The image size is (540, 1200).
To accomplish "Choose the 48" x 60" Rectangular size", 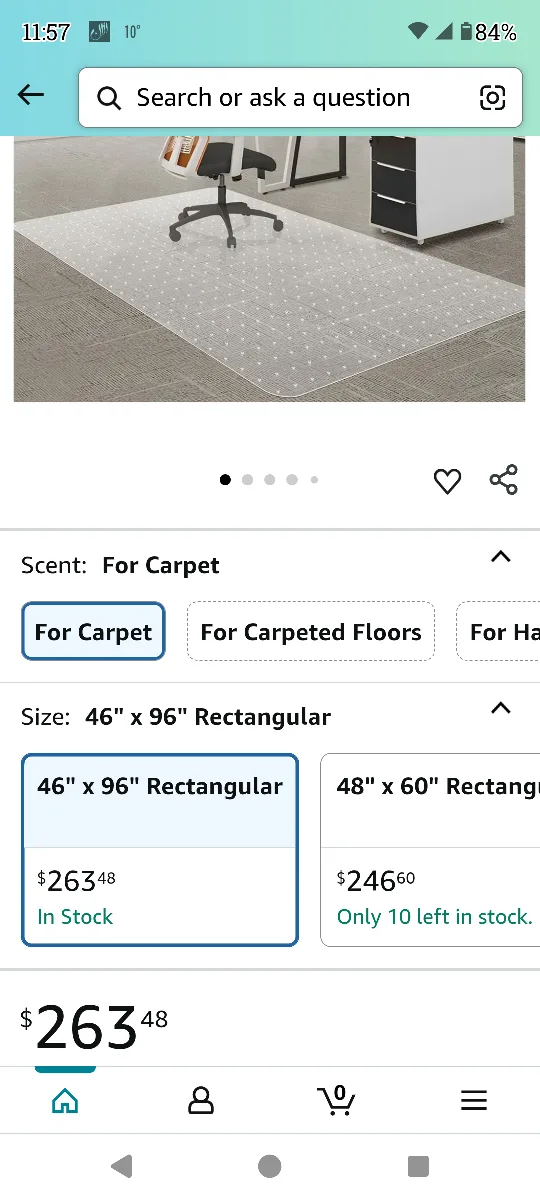I will pyautogui.click(x=430, y=850).
